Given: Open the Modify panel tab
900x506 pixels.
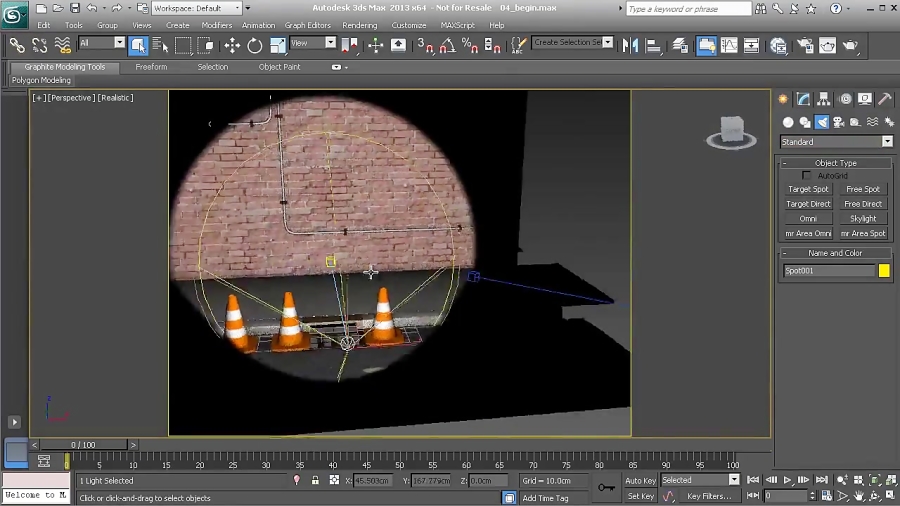Looking at the screenshot, I should click(803, 99).
